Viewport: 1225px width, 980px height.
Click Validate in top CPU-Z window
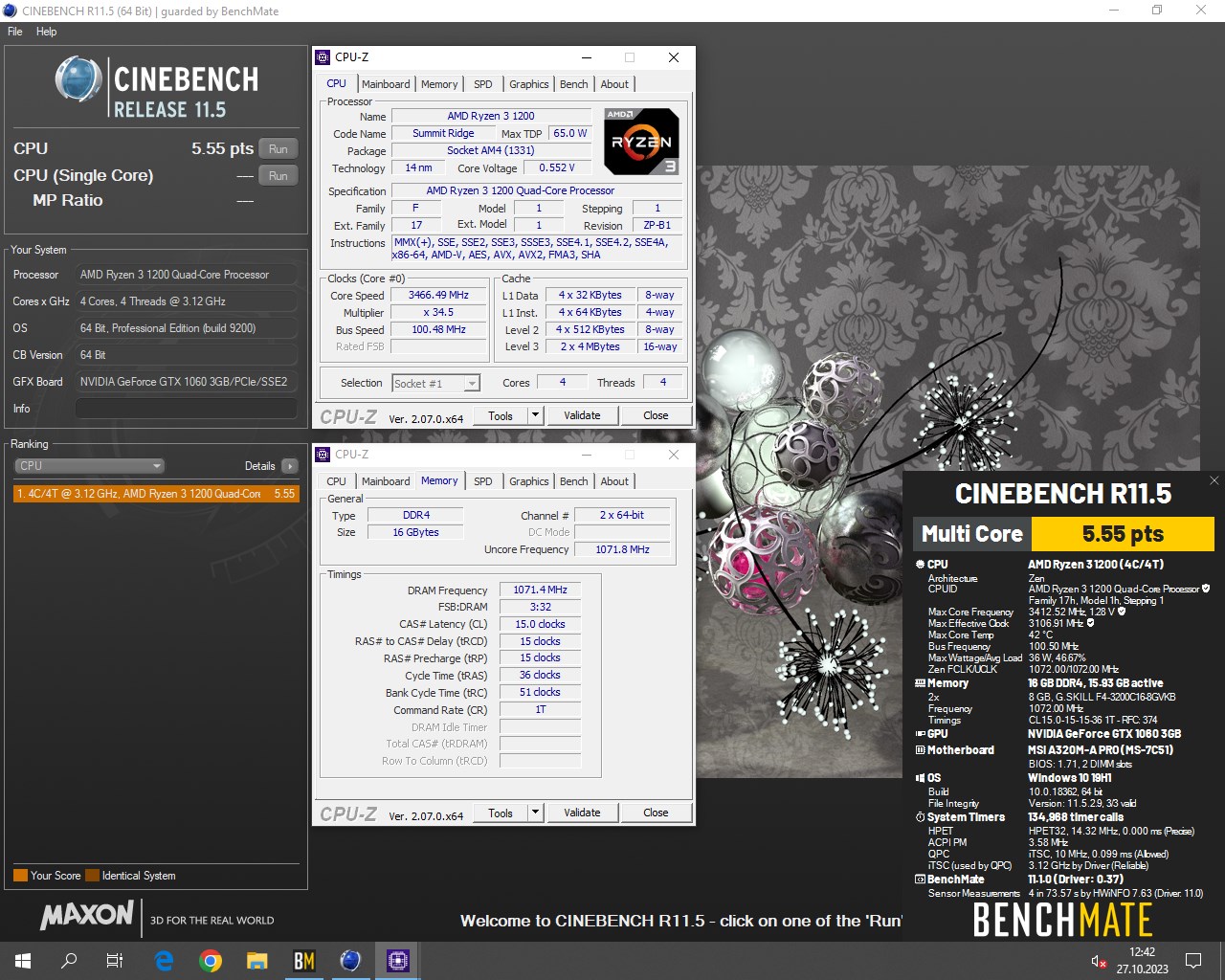pyautogui.click(x=582, y=415)
